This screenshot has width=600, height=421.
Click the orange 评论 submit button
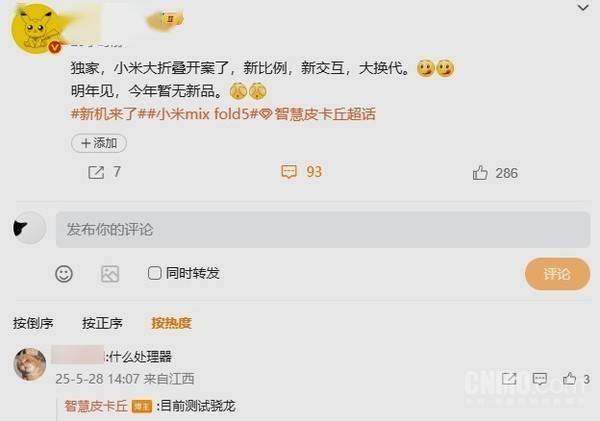(x=557, y=274)
